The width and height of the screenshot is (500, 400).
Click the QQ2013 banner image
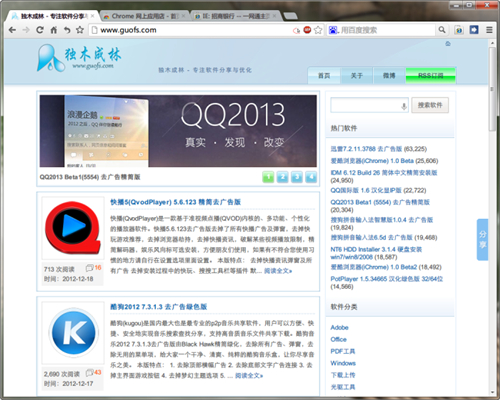pos(178,131)
